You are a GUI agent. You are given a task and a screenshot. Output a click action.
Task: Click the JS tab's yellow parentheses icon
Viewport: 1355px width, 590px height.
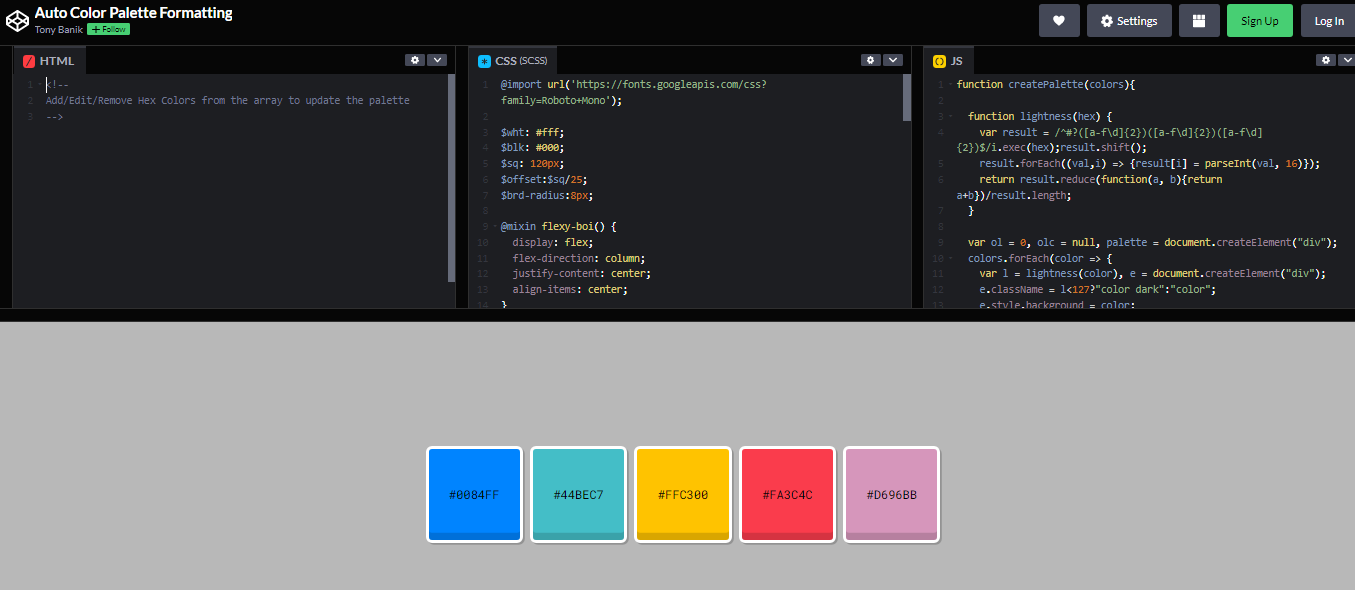coord(939,61)
